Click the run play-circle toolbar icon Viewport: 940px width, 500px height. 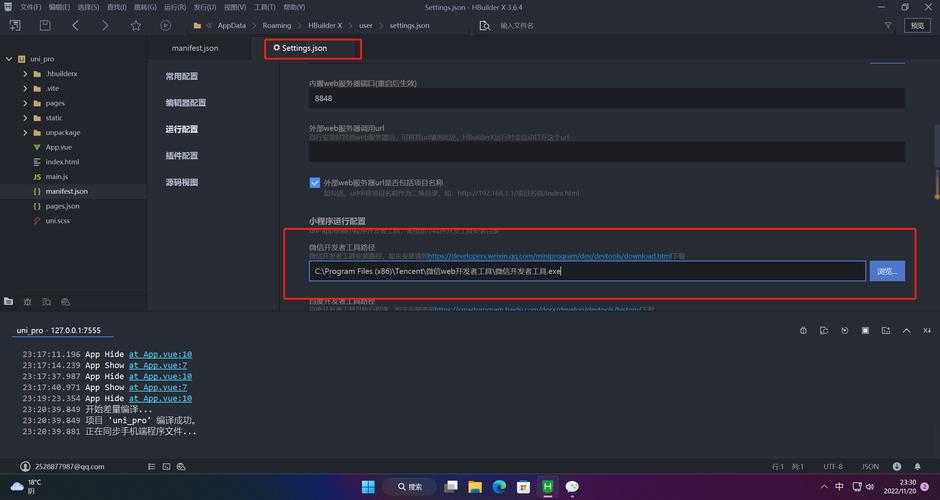tap(165, 25)
